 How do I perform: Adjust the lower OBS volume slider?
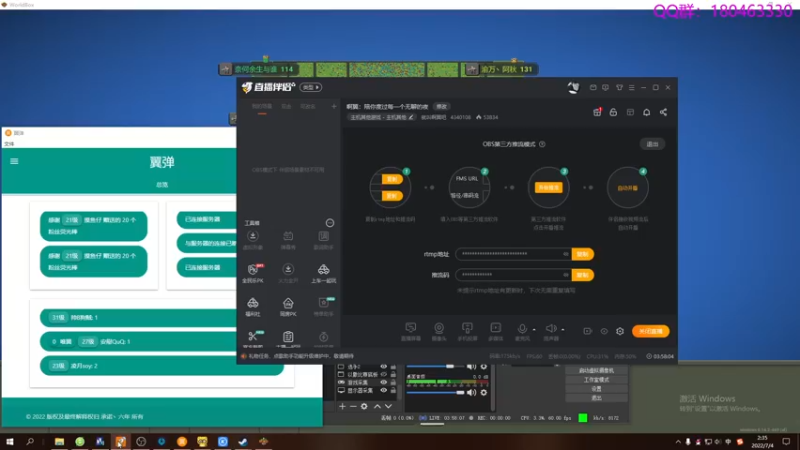(436, 393)
